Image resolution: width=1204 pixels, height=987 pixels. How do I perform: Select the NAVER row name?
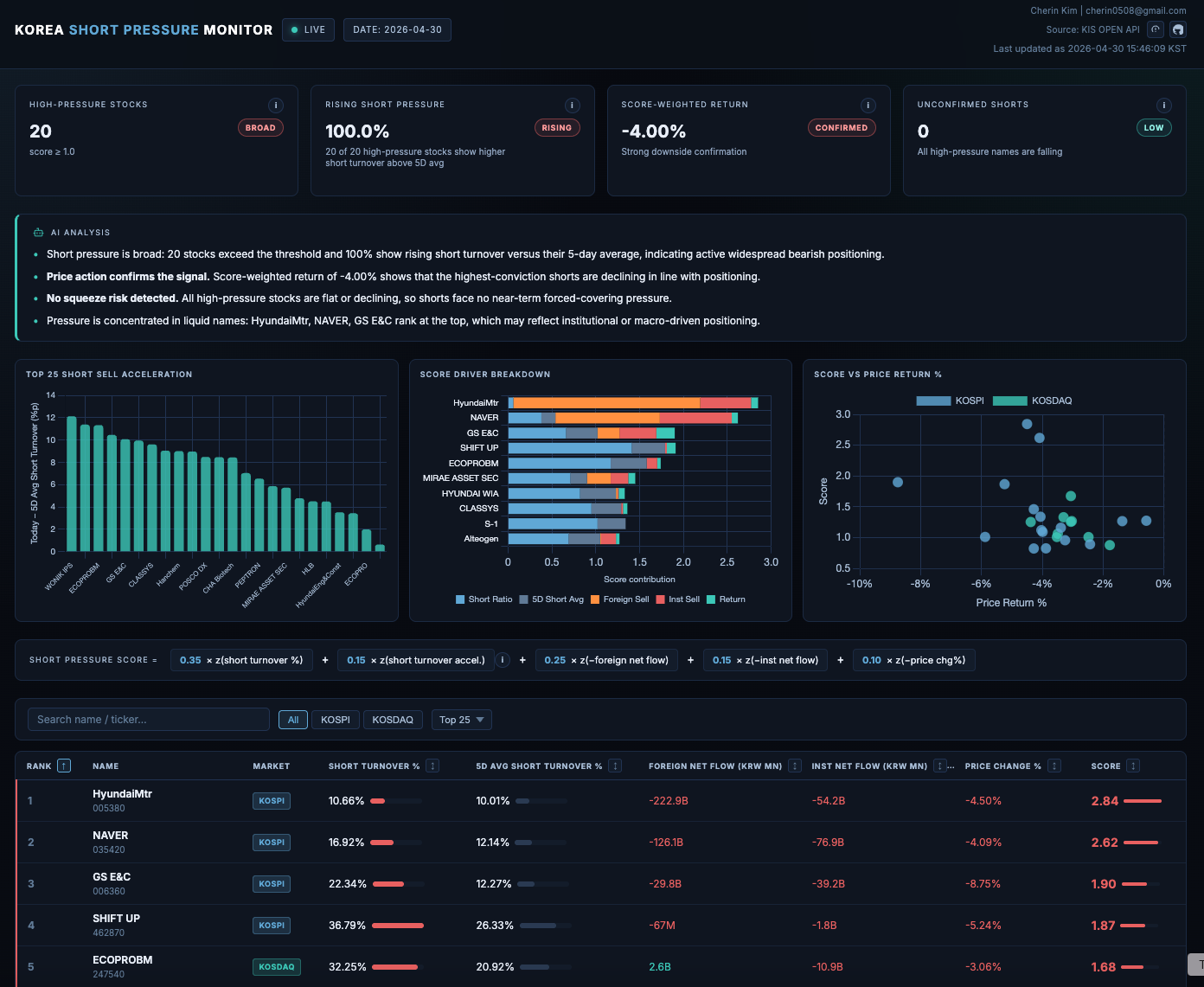(111, 836)
